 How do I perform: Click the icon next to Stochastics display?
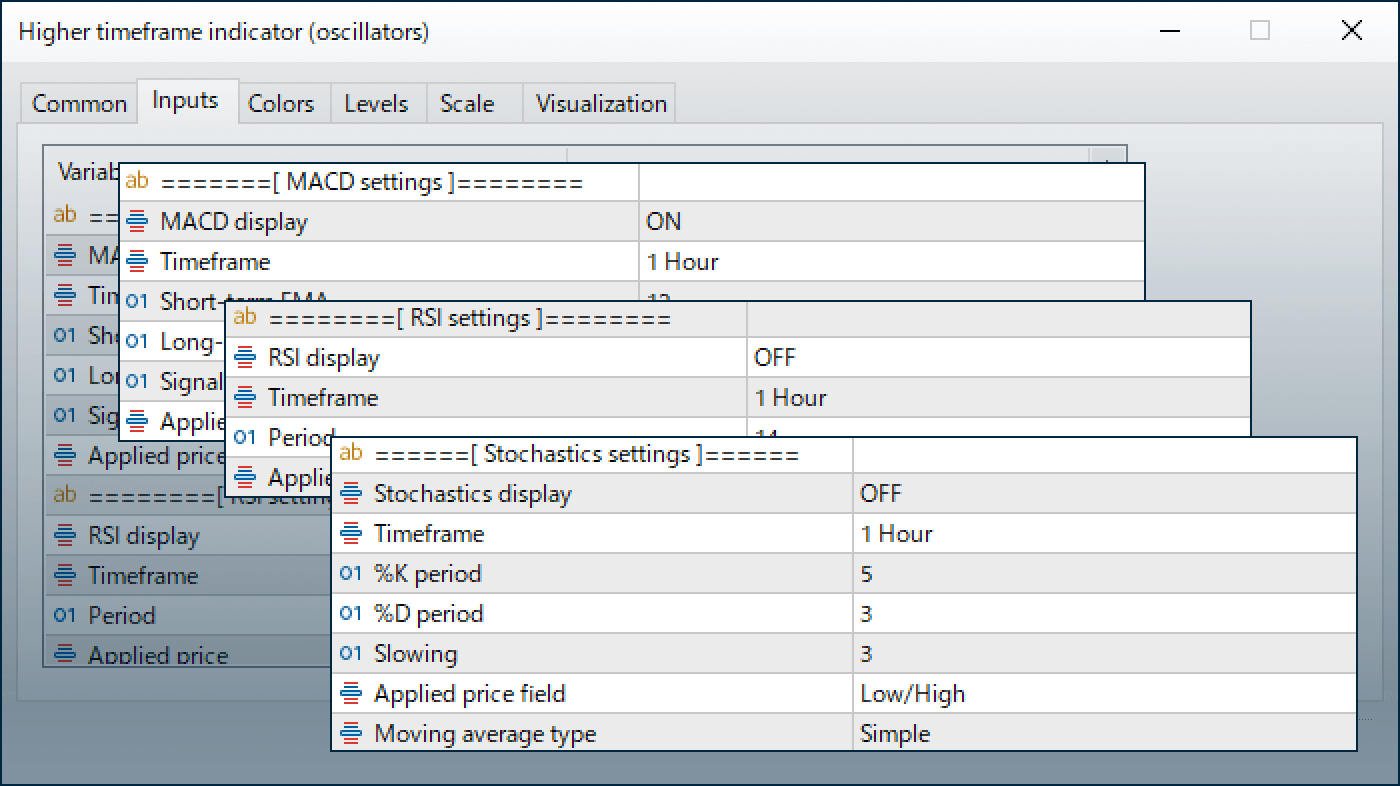pos(351,494)
